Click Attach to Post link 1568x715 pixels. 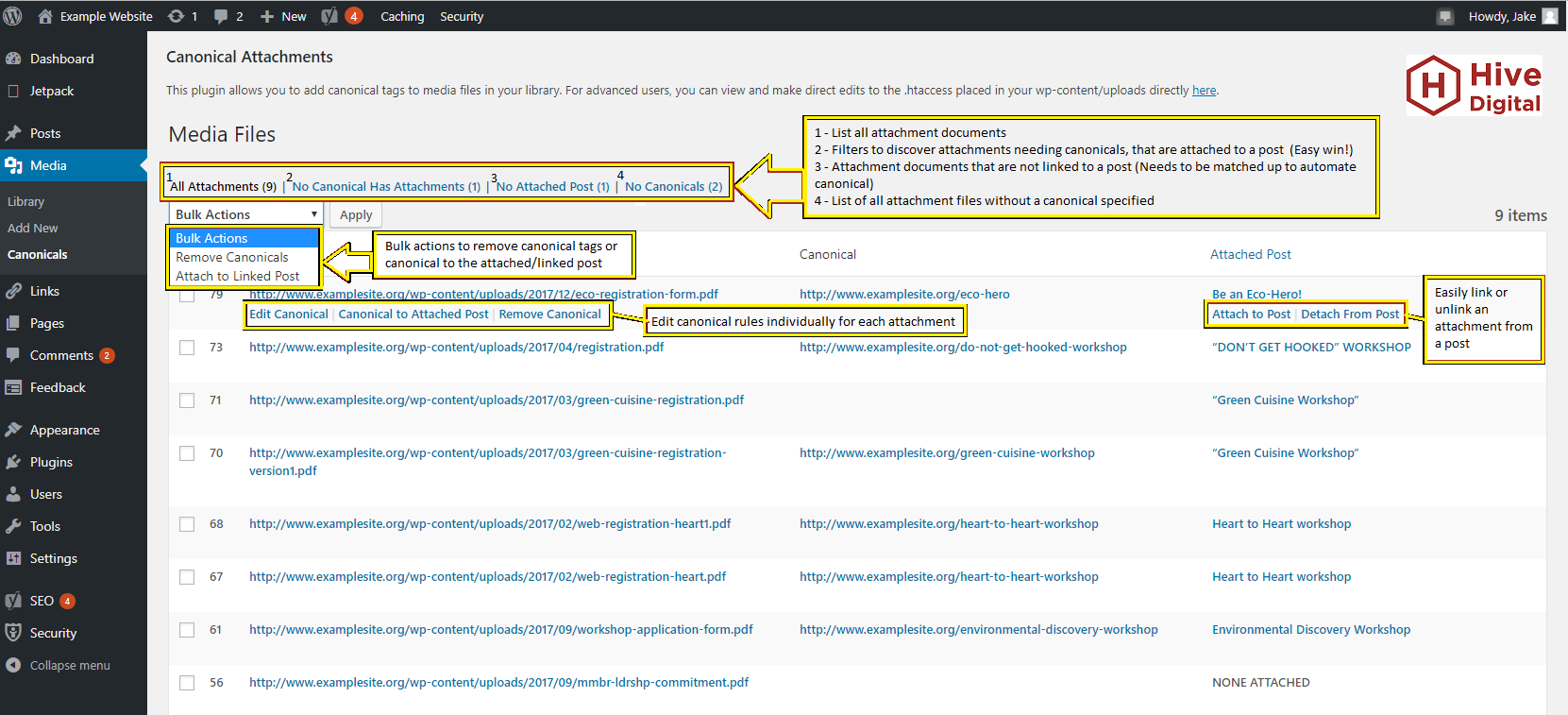click(1251, 315)
